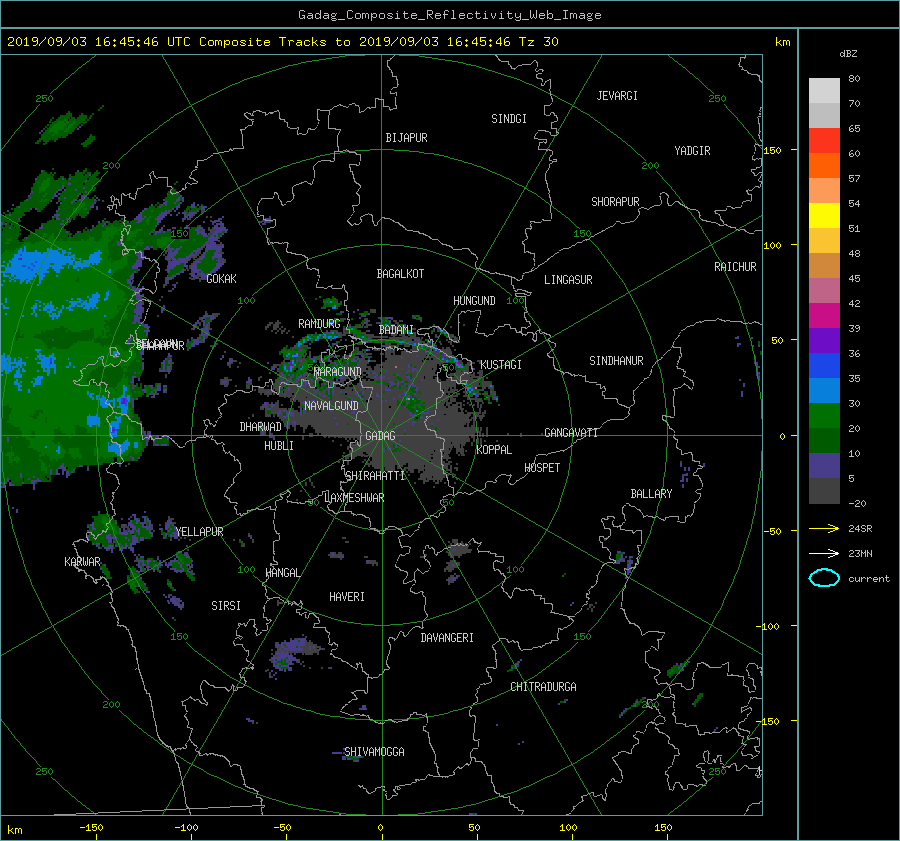
Task: Click the GANGAVATI city label
Action: pos(571,433)
